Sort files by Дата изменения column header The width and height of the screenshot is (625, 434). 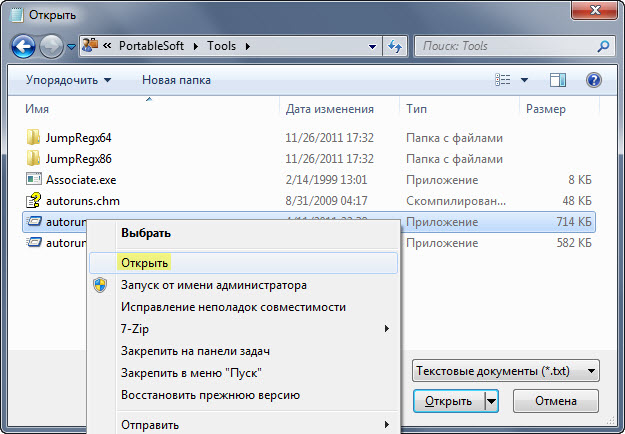pos(330,108)
